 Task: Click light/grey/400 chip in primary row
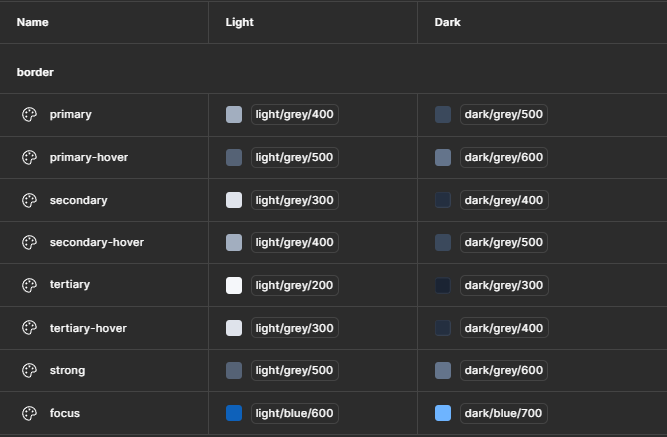click(295, 114)
